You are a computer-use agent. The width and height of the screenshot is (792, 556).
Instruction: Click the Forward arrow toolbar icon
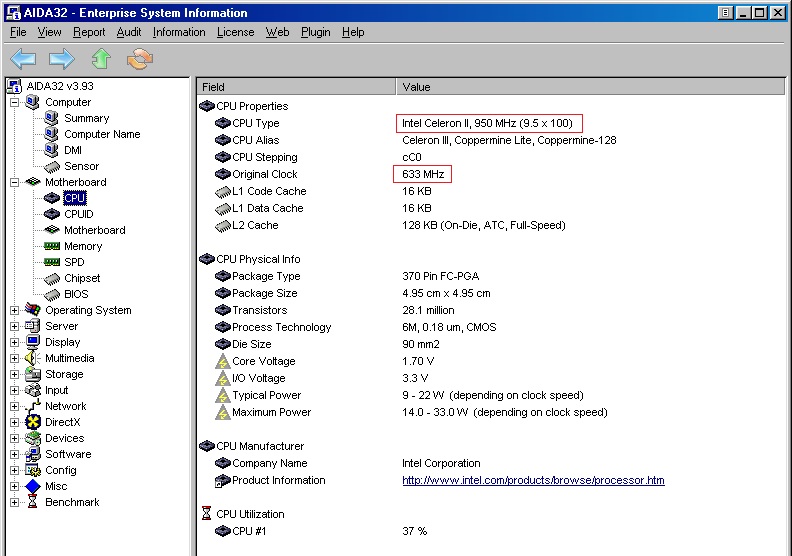point(62,59)
